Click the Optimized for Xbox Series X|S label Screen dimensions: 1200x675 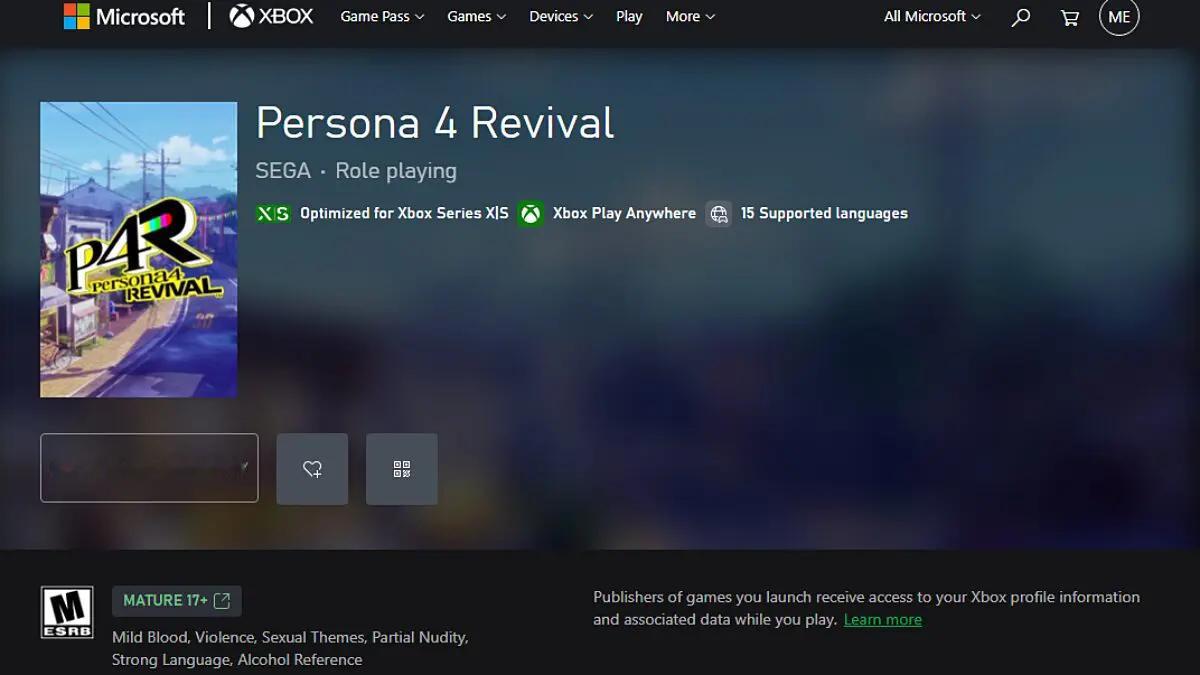tap(404, 213)
